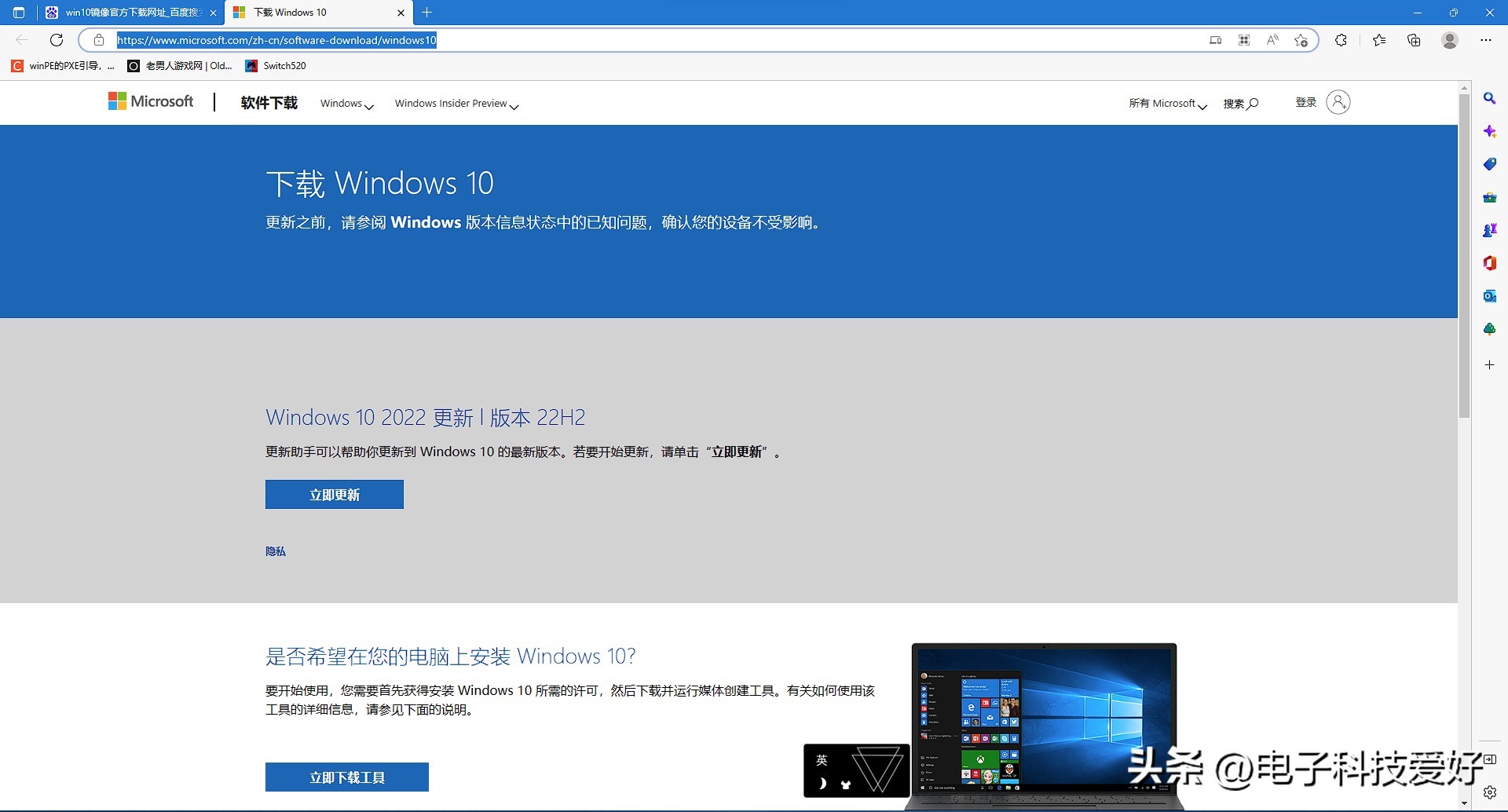Open sidebar Shopping tag
The image size is (1508, 812).
pos(1490,164)
